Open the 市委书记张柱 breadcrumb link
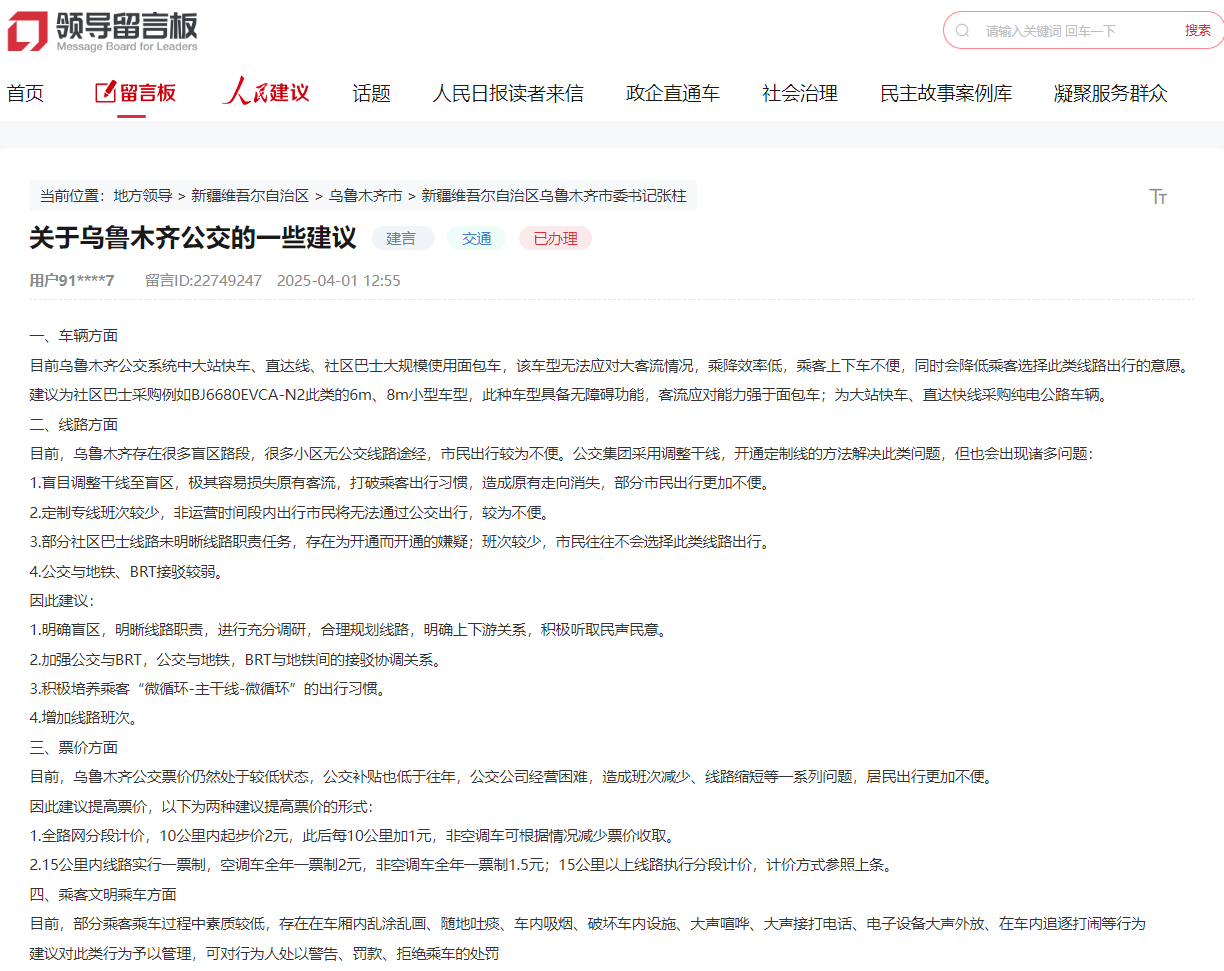 (553, 196)
